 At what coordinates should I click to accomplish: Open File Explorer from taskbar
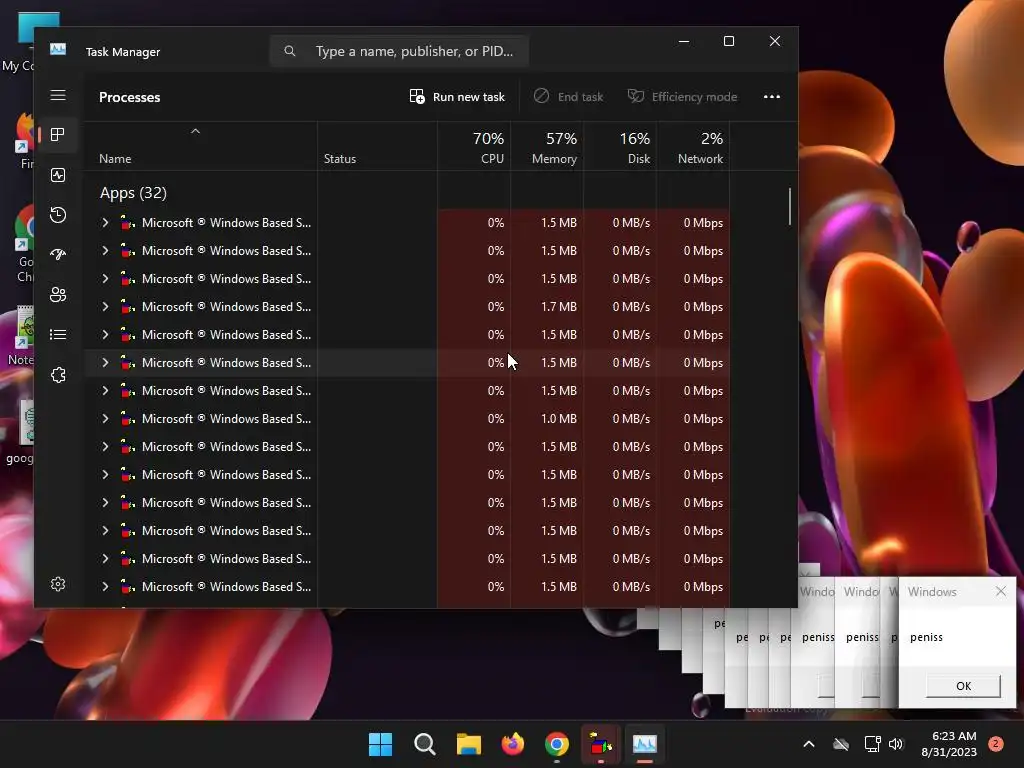coord(468,744)
